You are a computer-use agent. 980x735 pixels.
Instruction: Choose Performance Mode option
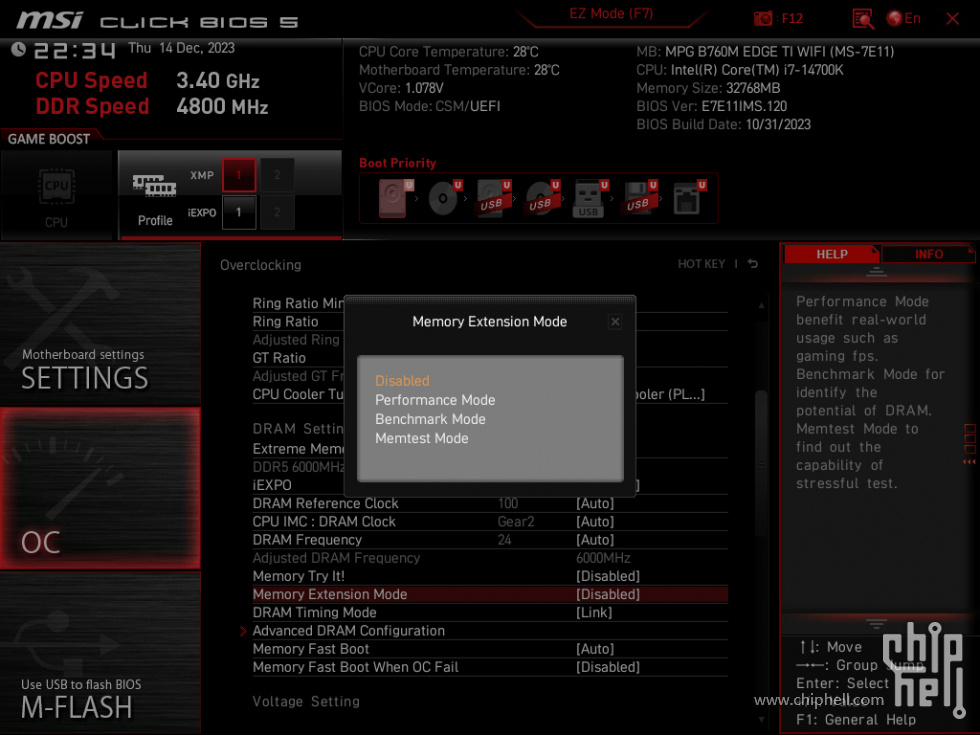pyautogui.click(x=435, y=400)
